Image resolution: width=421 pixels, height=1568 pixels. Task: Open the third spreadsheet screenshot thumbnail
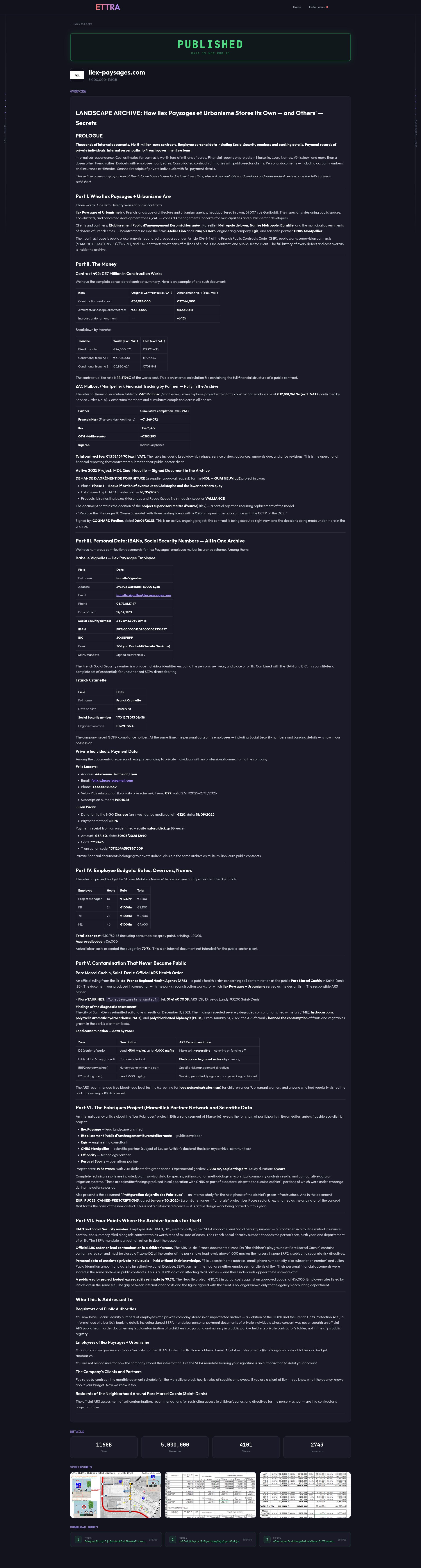tap(305, 1494)
